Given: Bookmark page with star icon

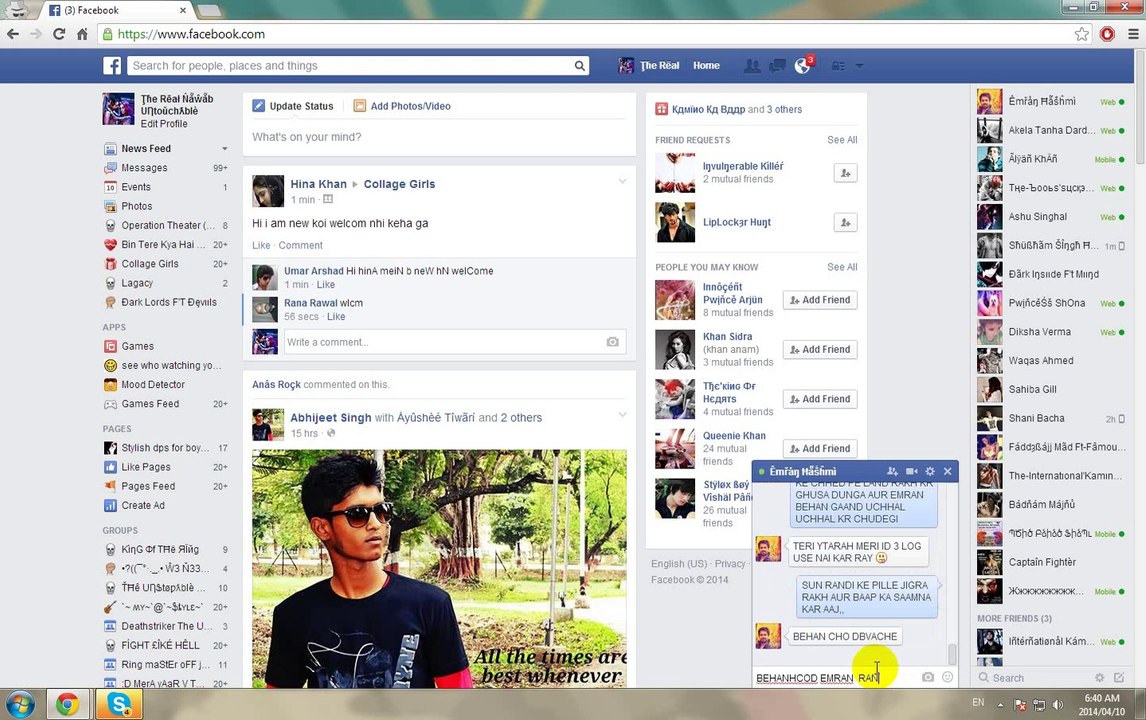Looking at the screenshot, I should click(x=1082, y=34).
